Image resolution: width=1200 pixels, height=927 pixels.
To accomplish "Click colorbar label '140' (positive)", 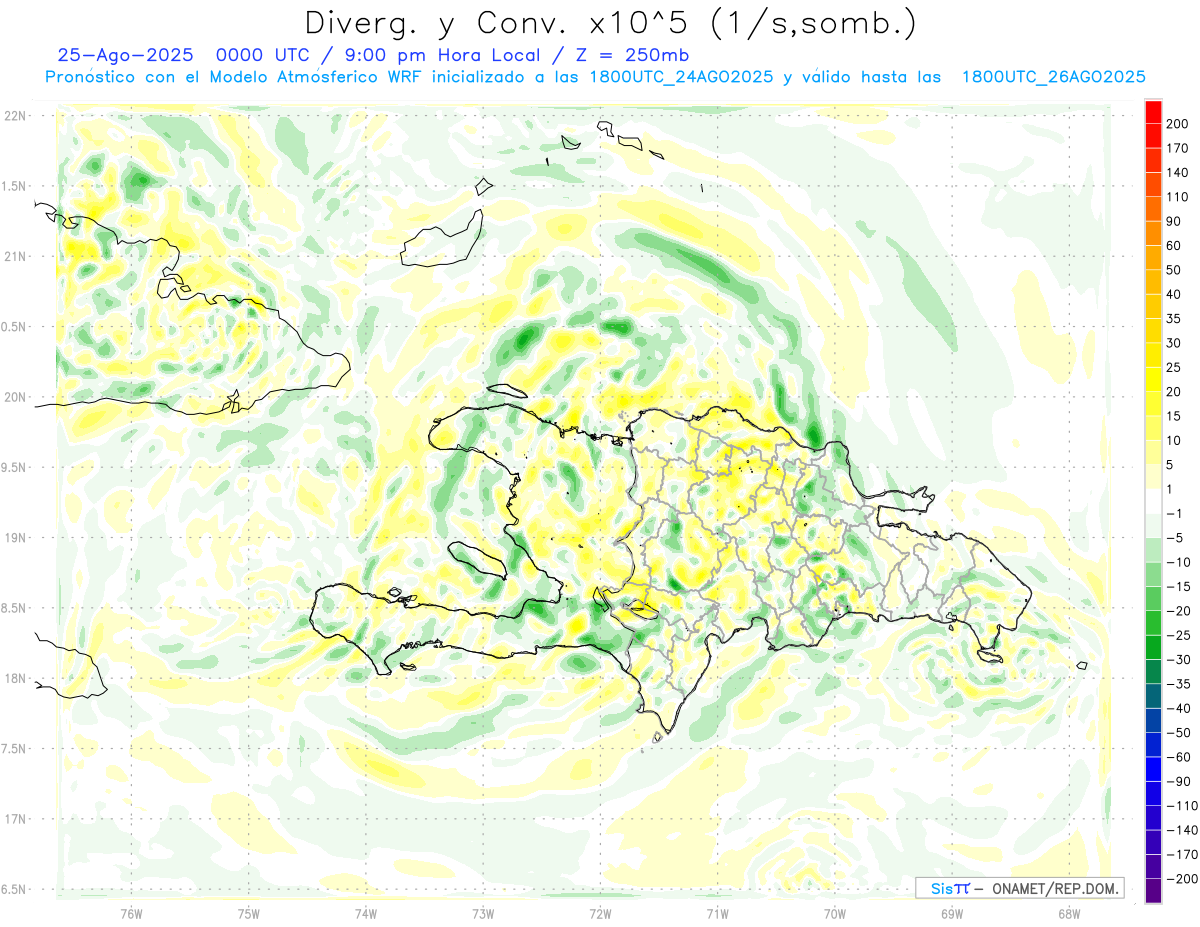I will point(1178,173).
